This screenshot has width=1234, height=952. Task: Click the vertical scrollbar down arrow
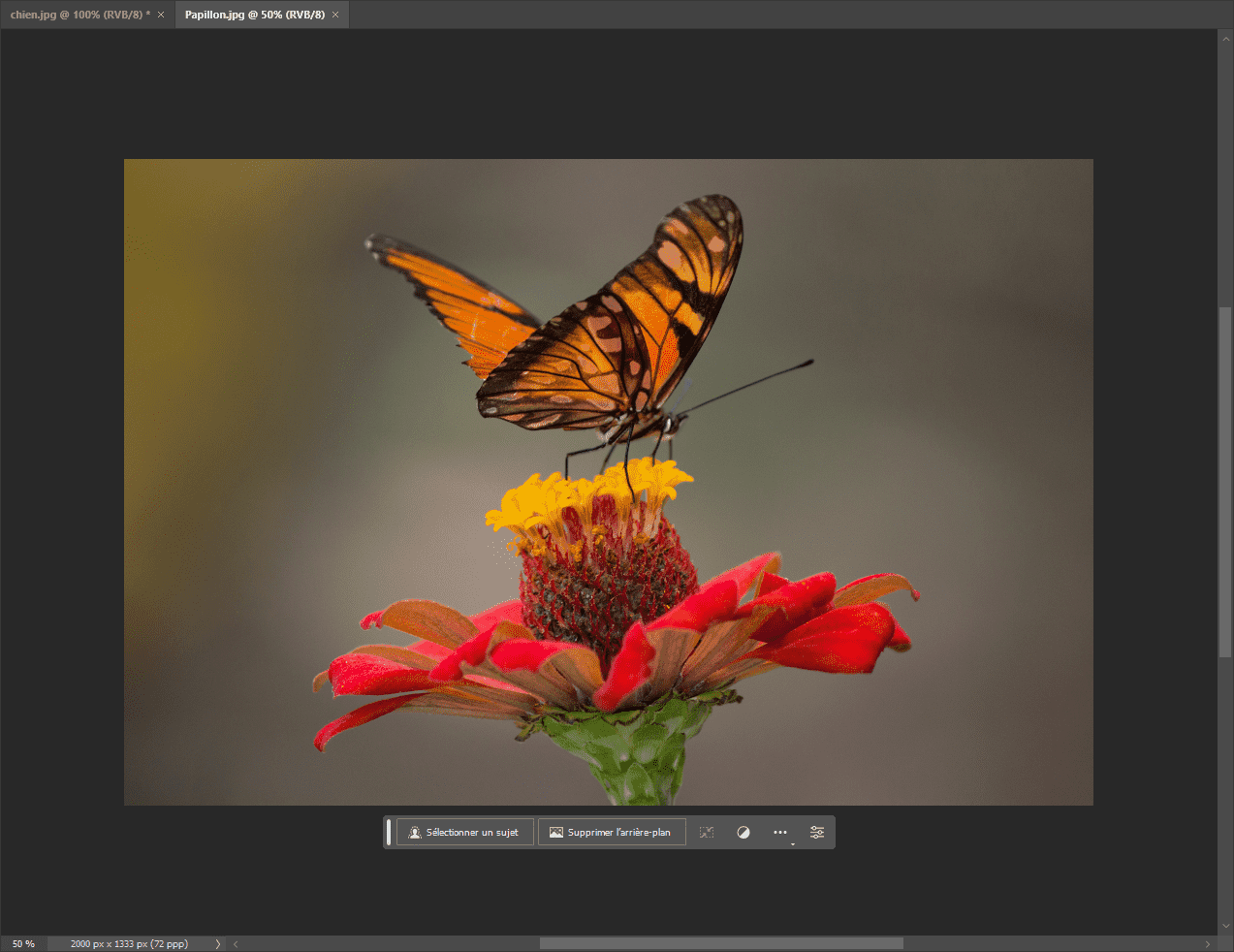[1225, 926]
